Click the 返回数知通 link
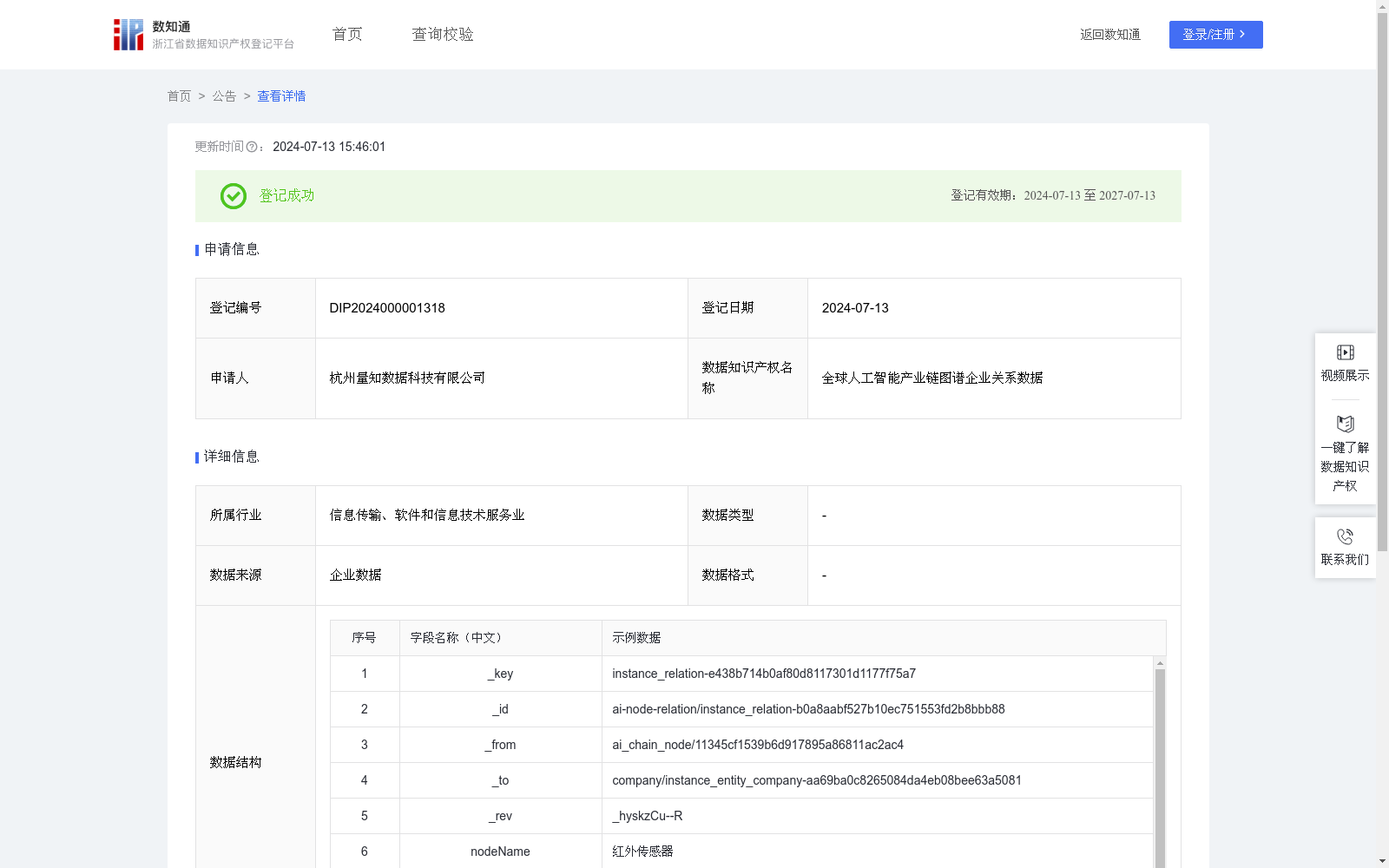 coord(1110,35)
